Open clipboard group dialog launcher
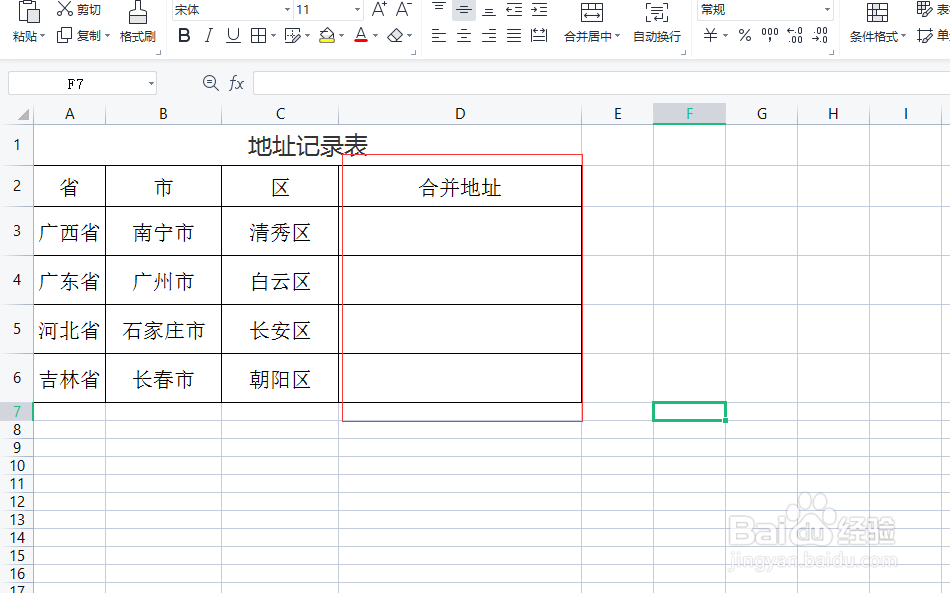950x593 pixels. (159, 53)
